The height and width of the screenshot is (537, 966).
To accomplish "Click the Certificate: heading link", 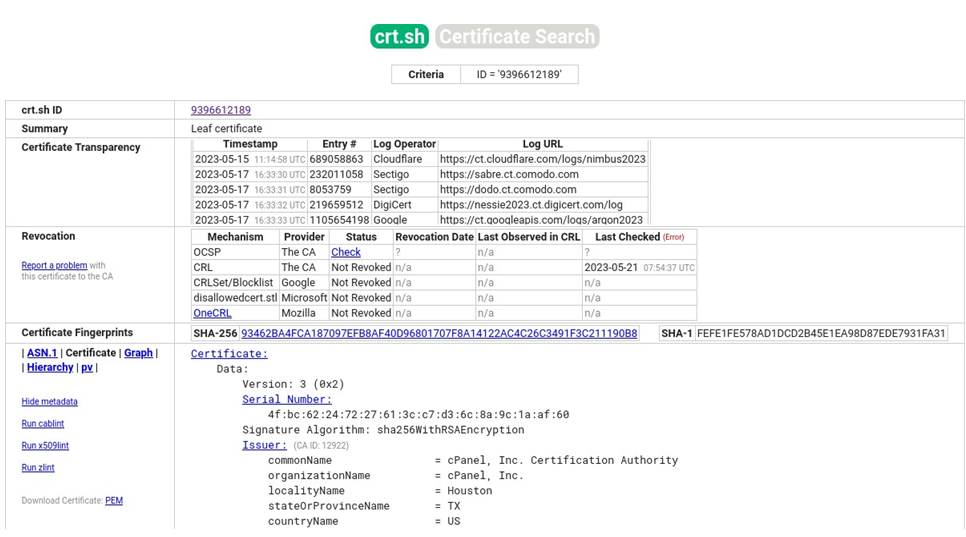I will pos(229,353).
